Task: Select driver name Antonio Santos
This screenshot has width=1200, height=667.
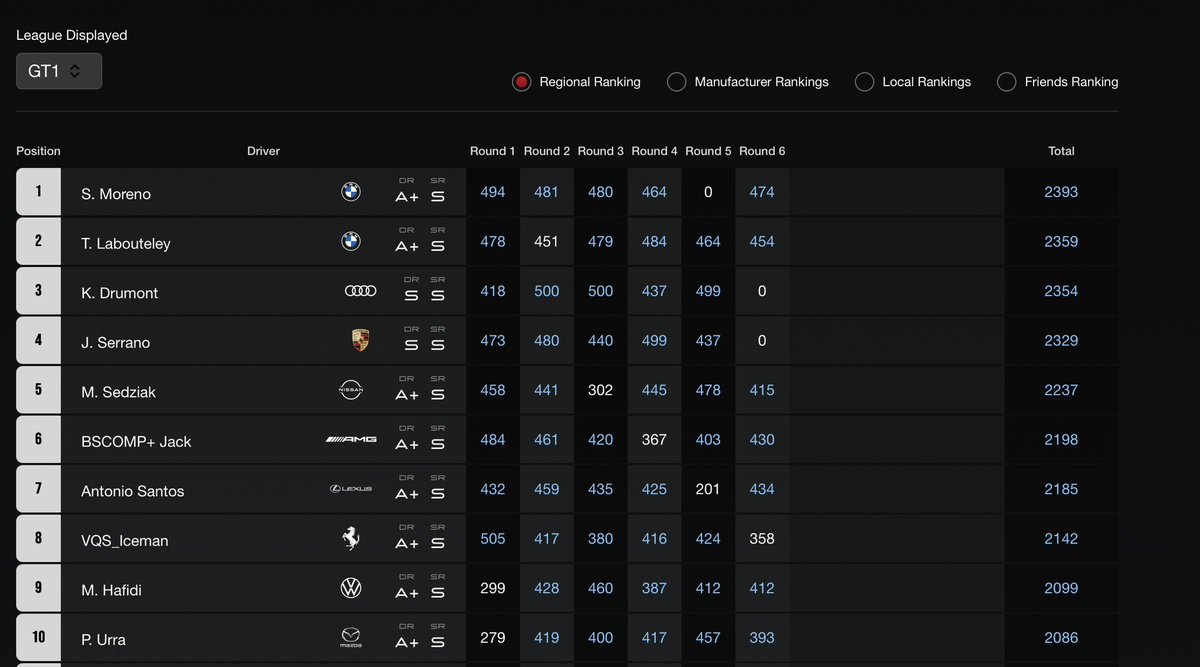Action: pyautogui.click(x=133, y=491)
